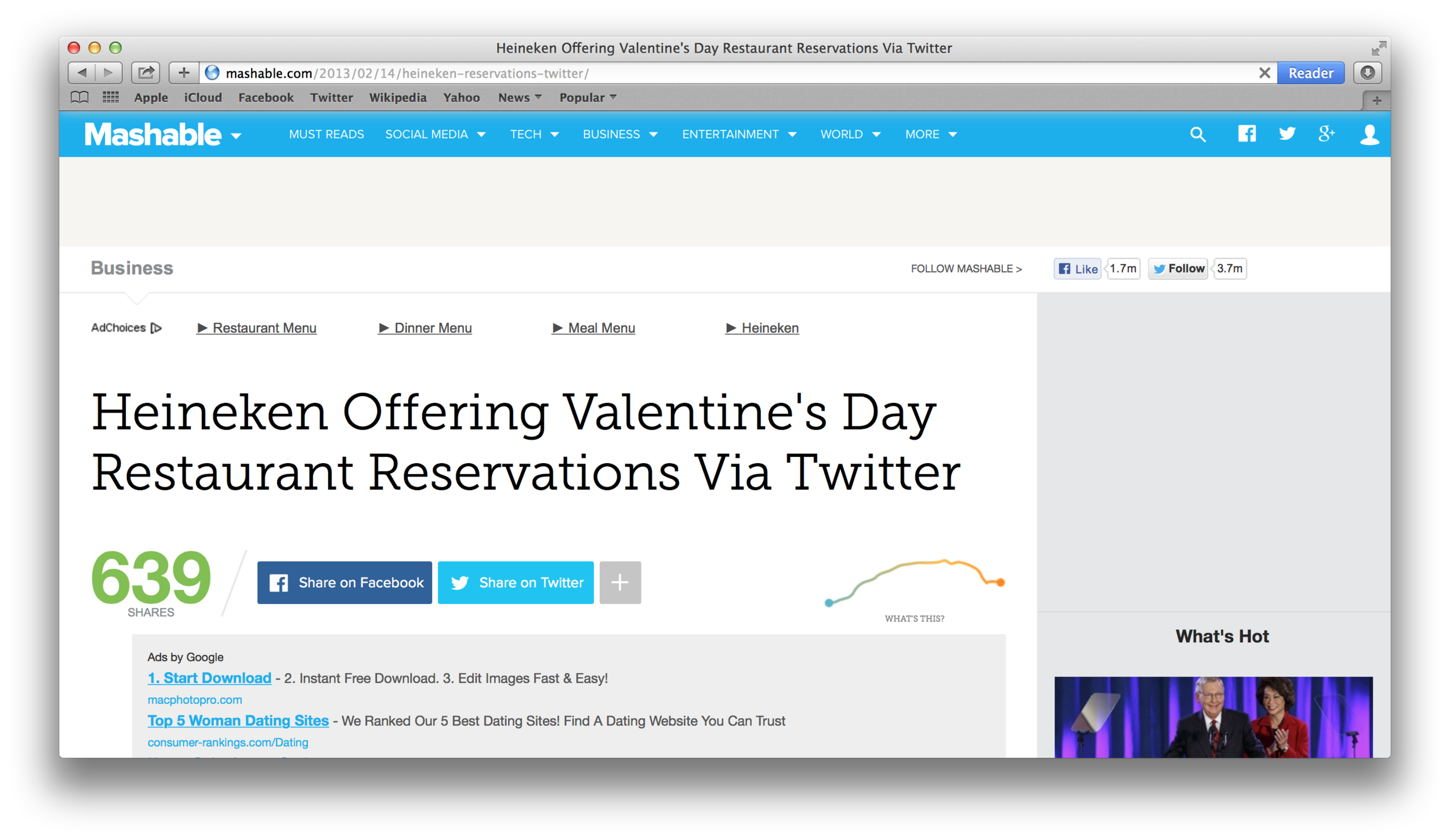Click the AdChoices triangle icon

pos(155,328)
